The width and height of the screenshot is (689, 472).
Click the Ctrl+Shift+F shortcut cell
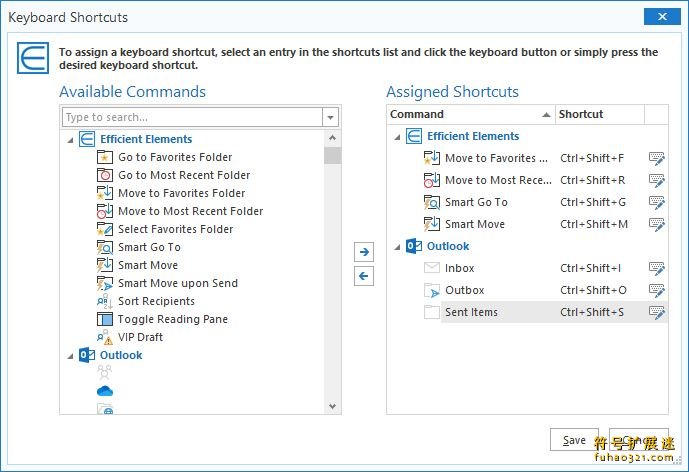point(592,158)
